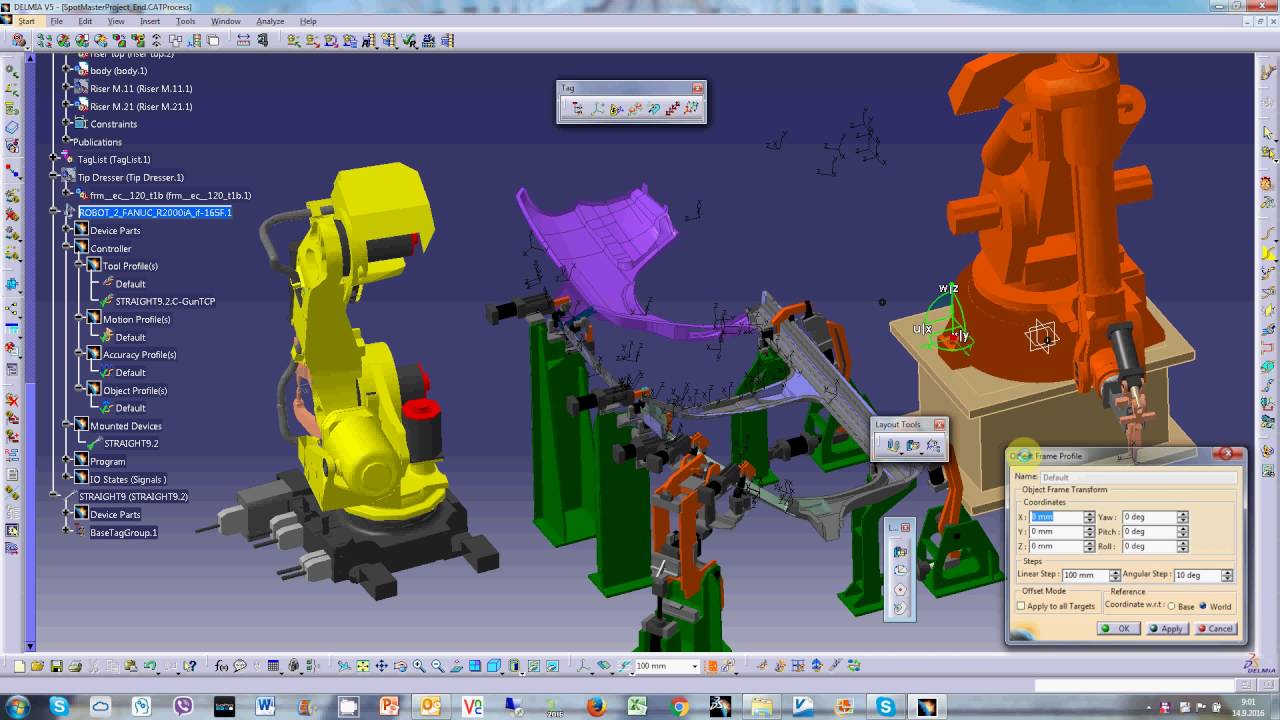The image size is (1280, 720).
Task: Select the Pan view tool
Action: coord(381,666)
